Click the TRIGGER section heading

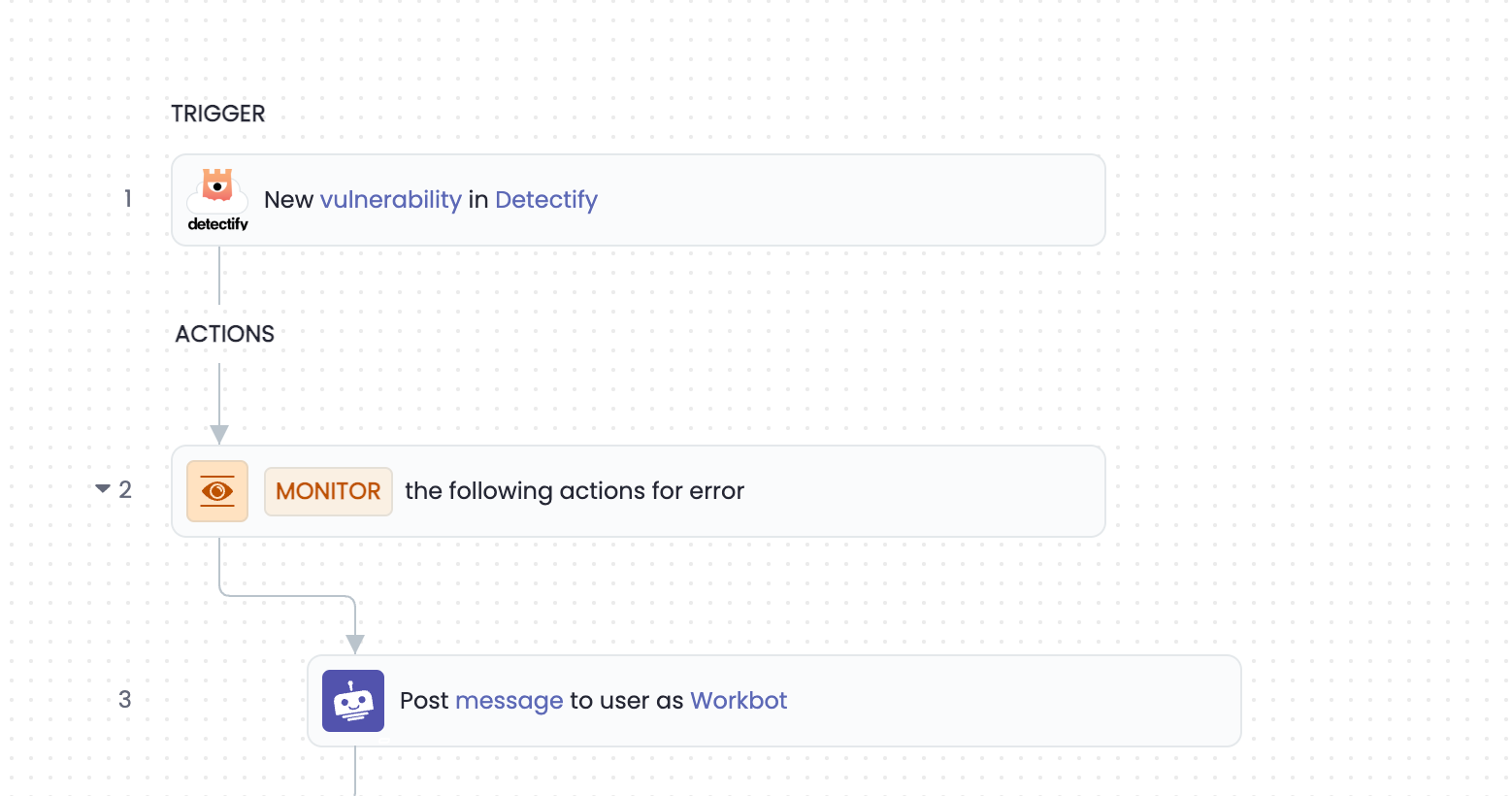tap(218, 114)
